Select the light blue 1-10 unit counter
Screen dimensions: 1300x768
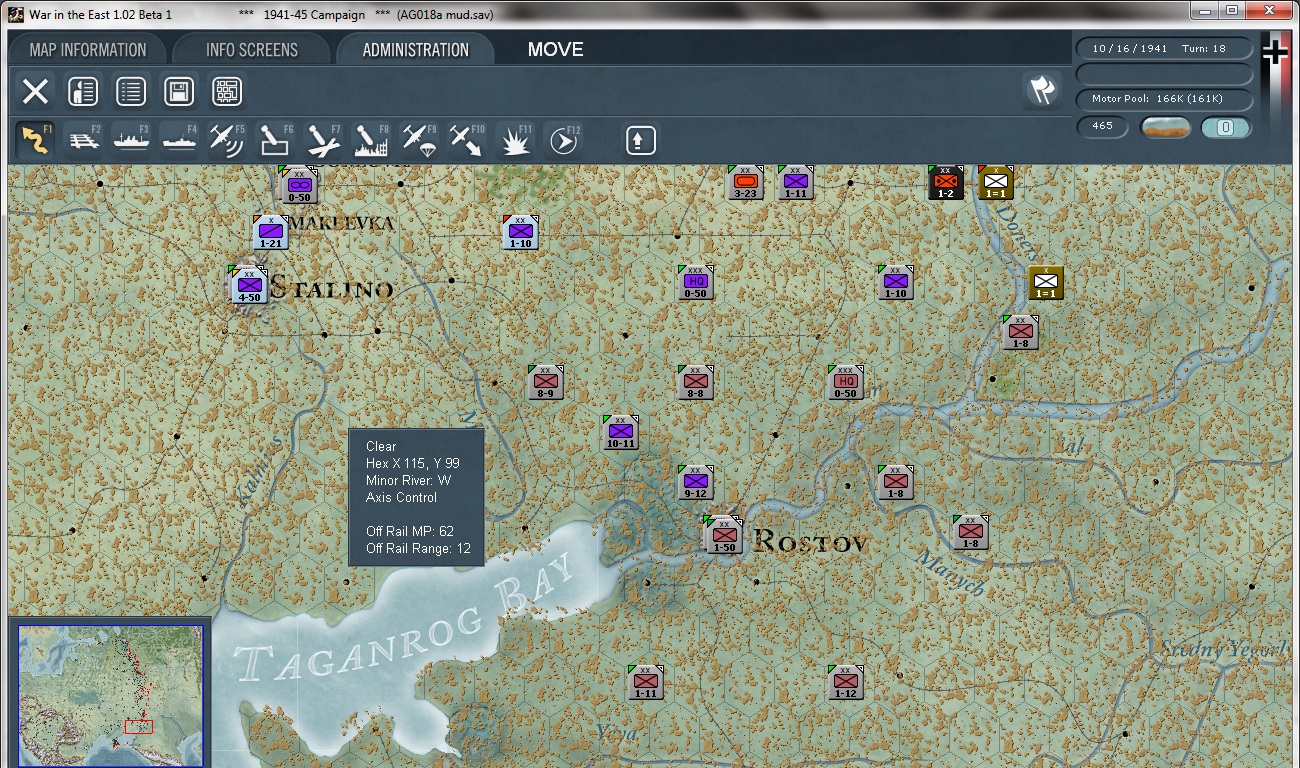[x=520, y=232]
